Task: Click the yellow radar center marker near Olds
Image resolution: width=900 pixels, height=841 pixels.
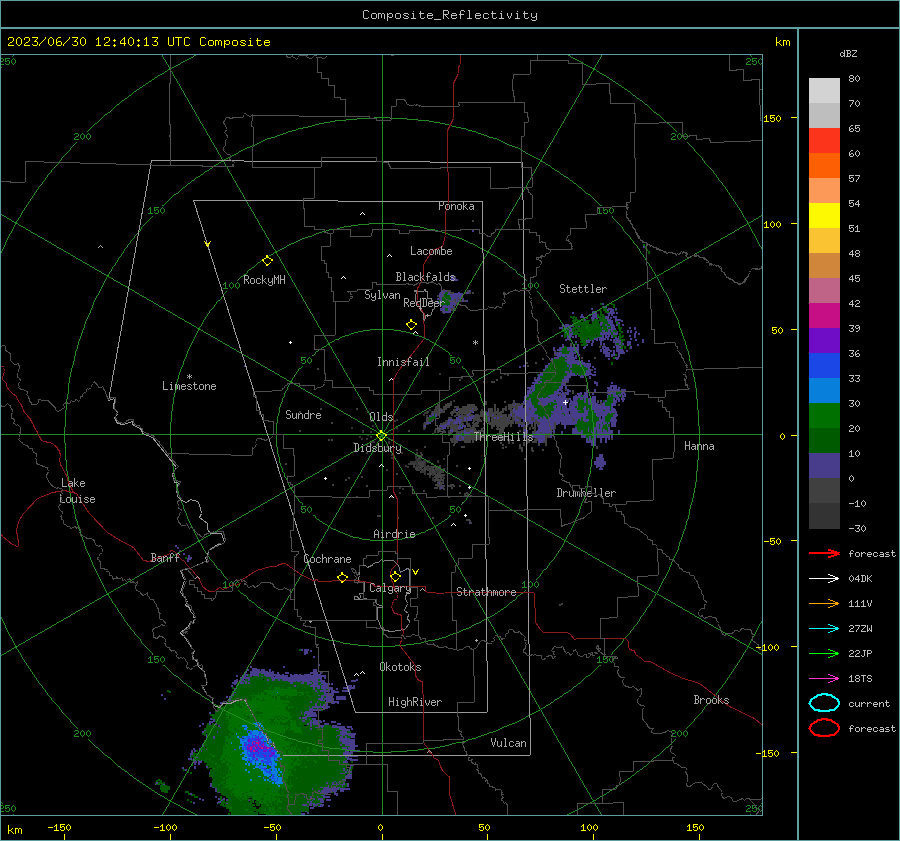Action: [381, 436]
